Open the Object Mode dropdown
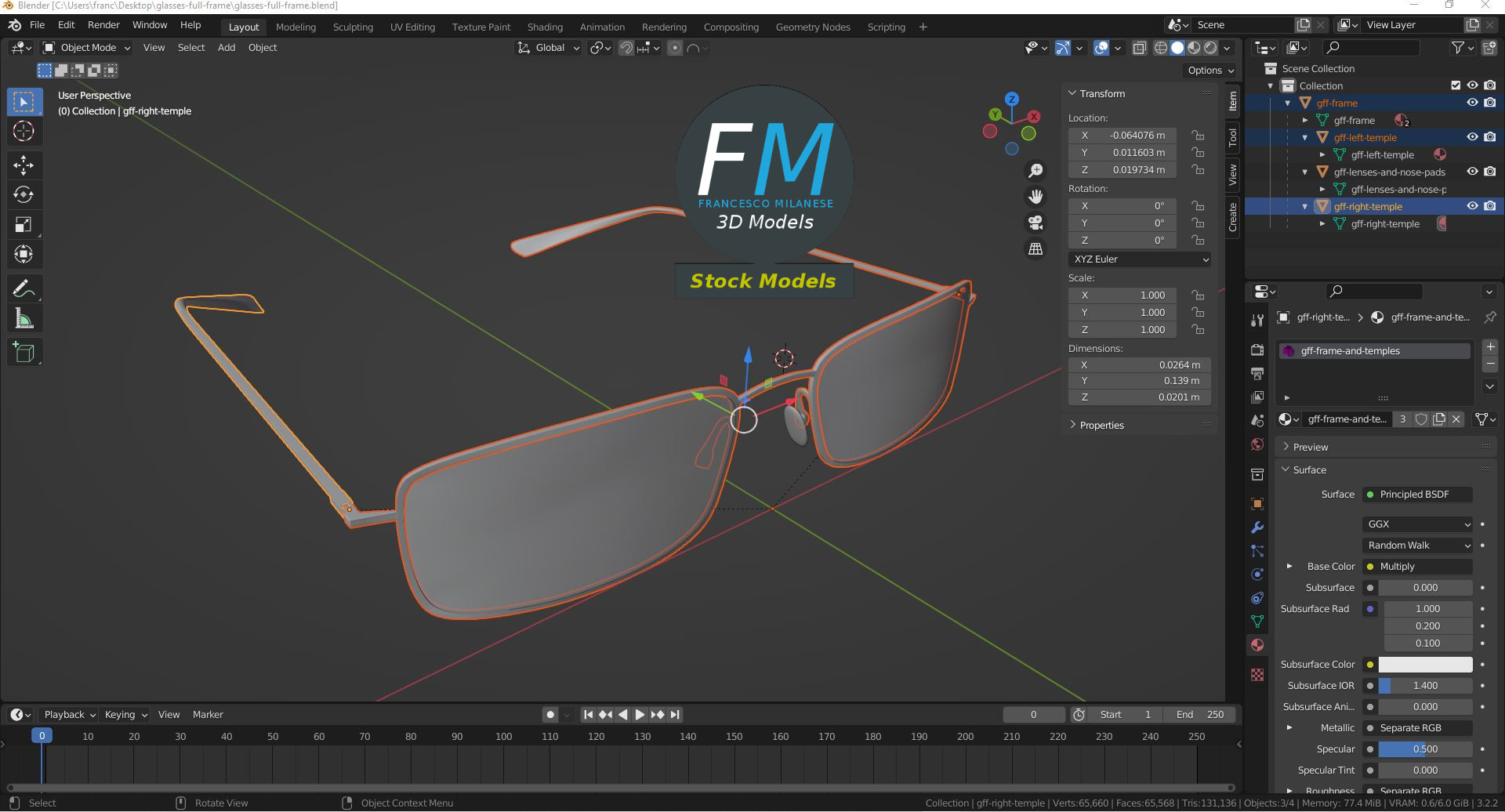Image resolution: width=1505 pixels, height=812 pixels. (x=87, y=48)
